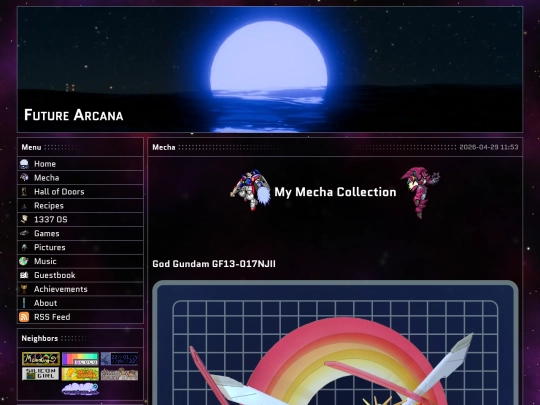Open the Recipes page from the menu
Image resolution: width=540 pixels, height=405 pixels.
(x=80, y=206)
